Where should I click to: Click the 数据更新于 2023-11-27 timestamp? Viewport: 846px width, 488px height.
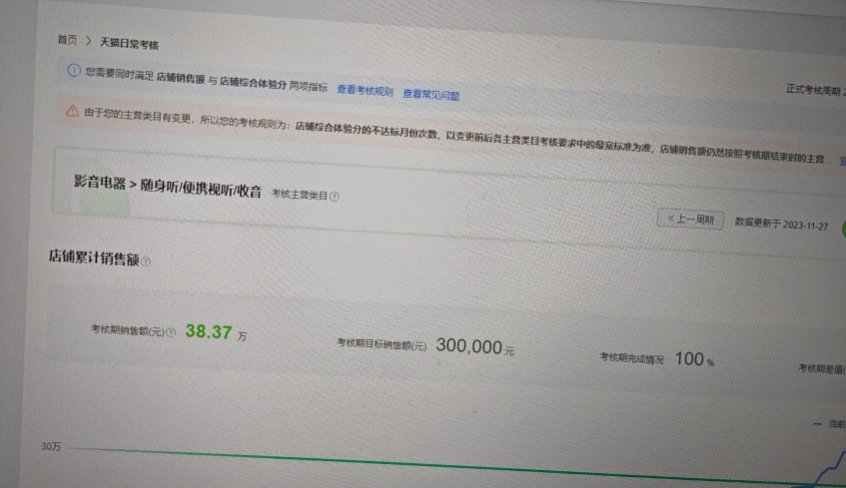tap(781, 223)
